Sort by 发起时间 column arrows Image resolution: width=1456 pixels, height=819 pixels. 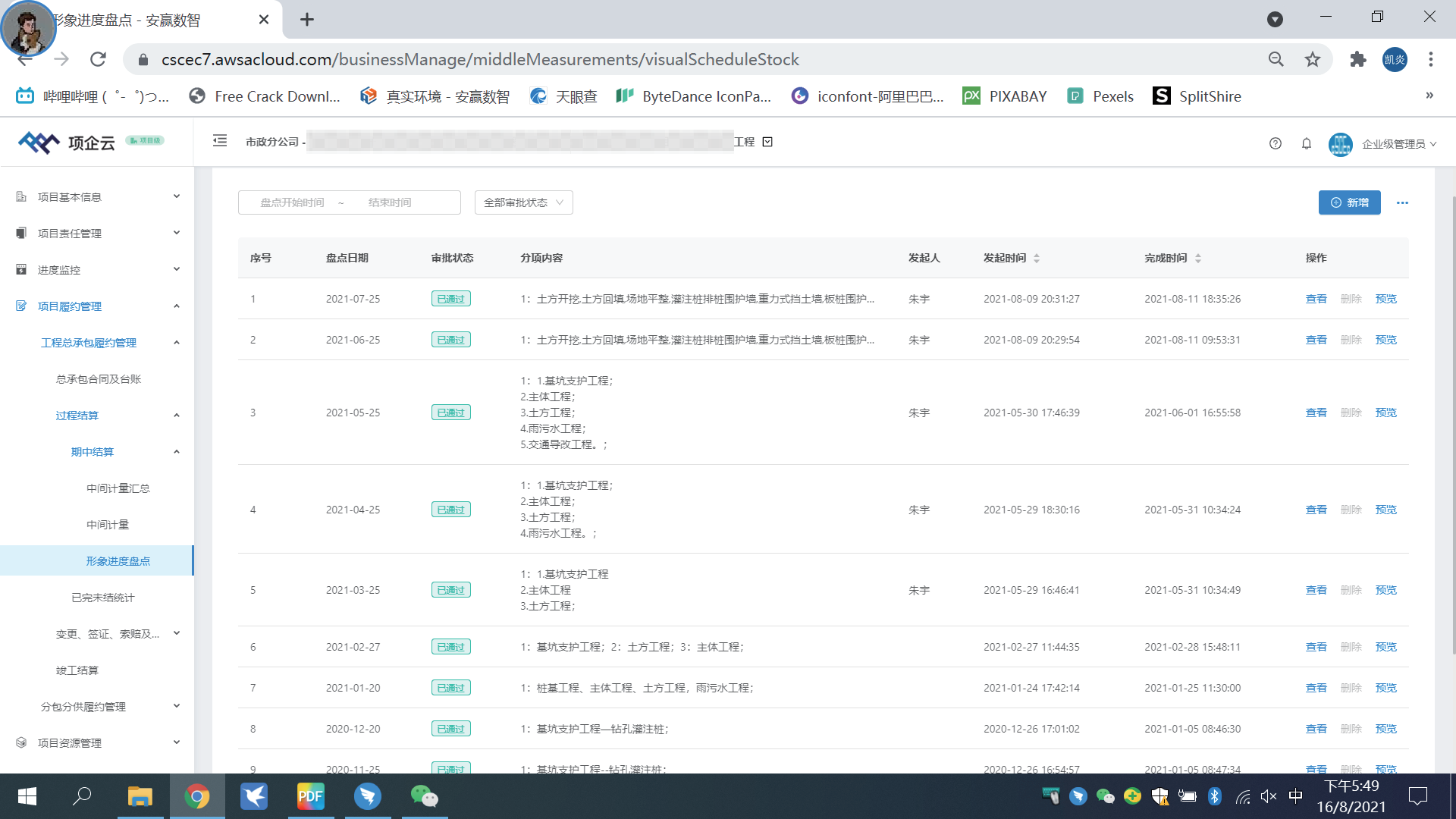point(1037,259)
